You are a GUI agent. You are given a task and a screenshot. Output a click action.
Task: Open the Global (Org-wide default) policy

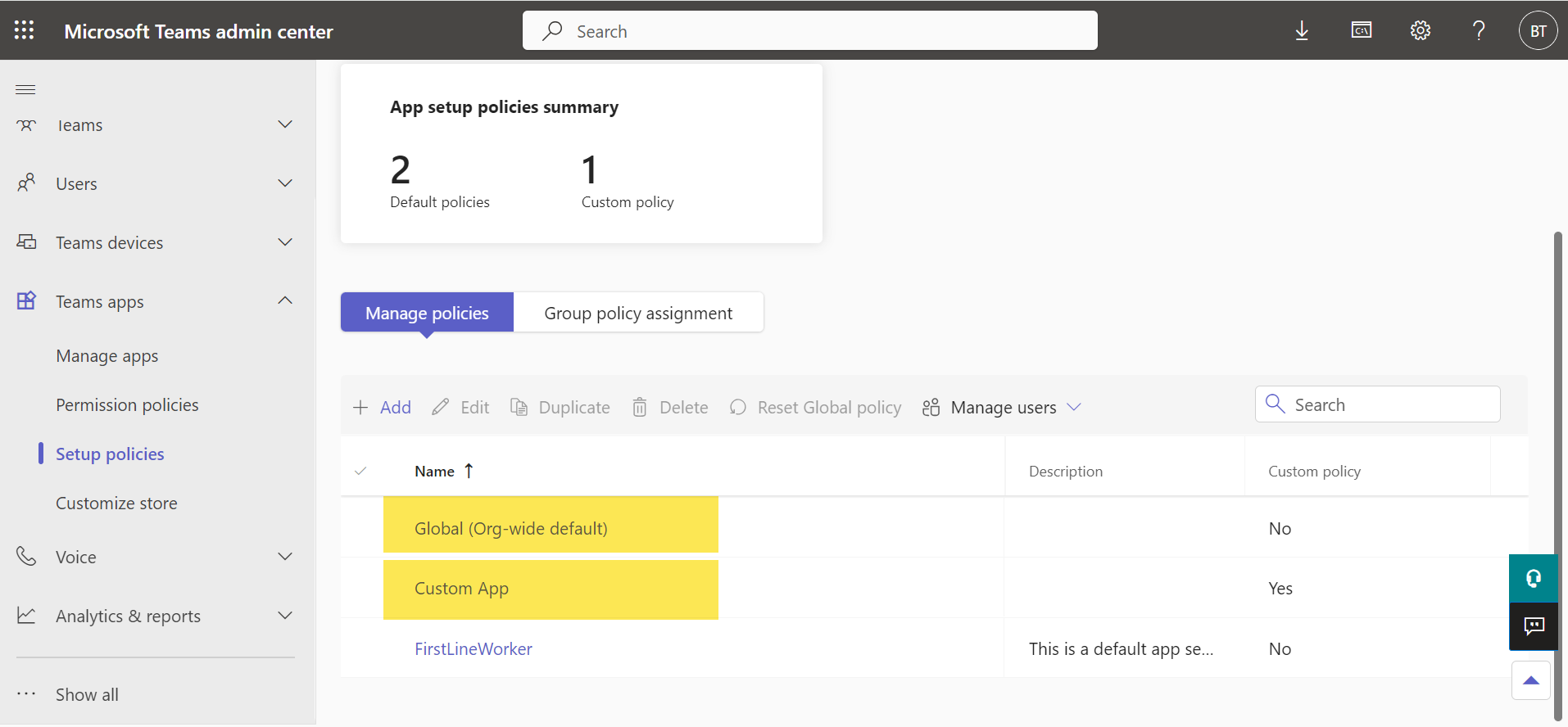pos(511,529)
